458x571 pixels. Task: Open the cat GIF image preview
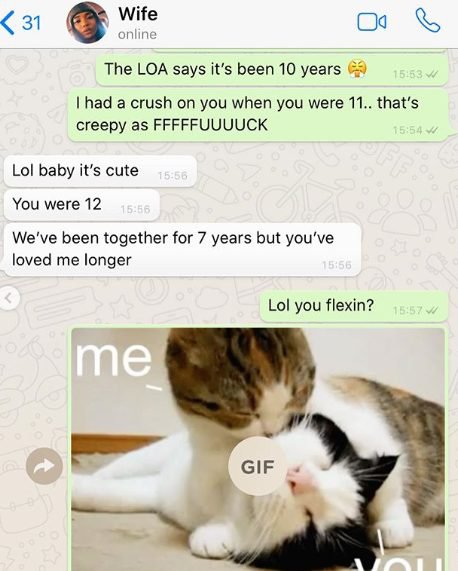click(258, 449)
